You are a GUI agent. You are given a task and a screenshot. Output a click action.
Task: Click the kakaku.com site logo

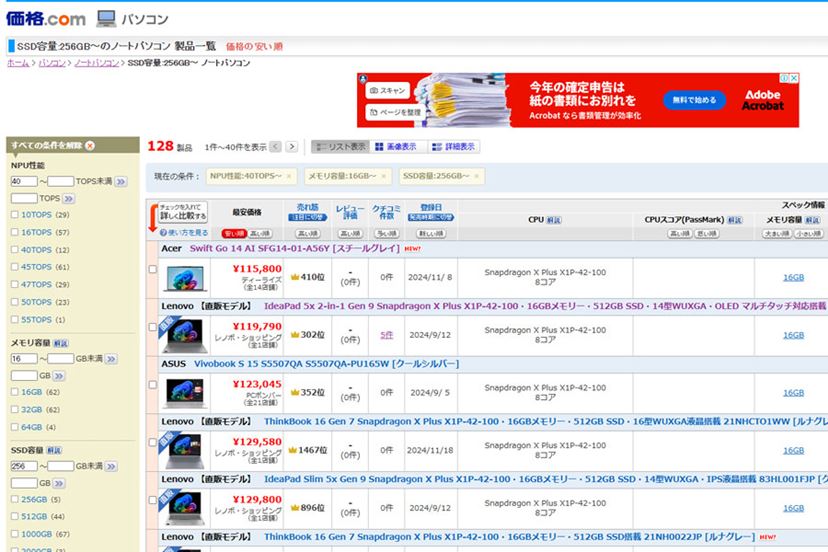coord(46,17)
